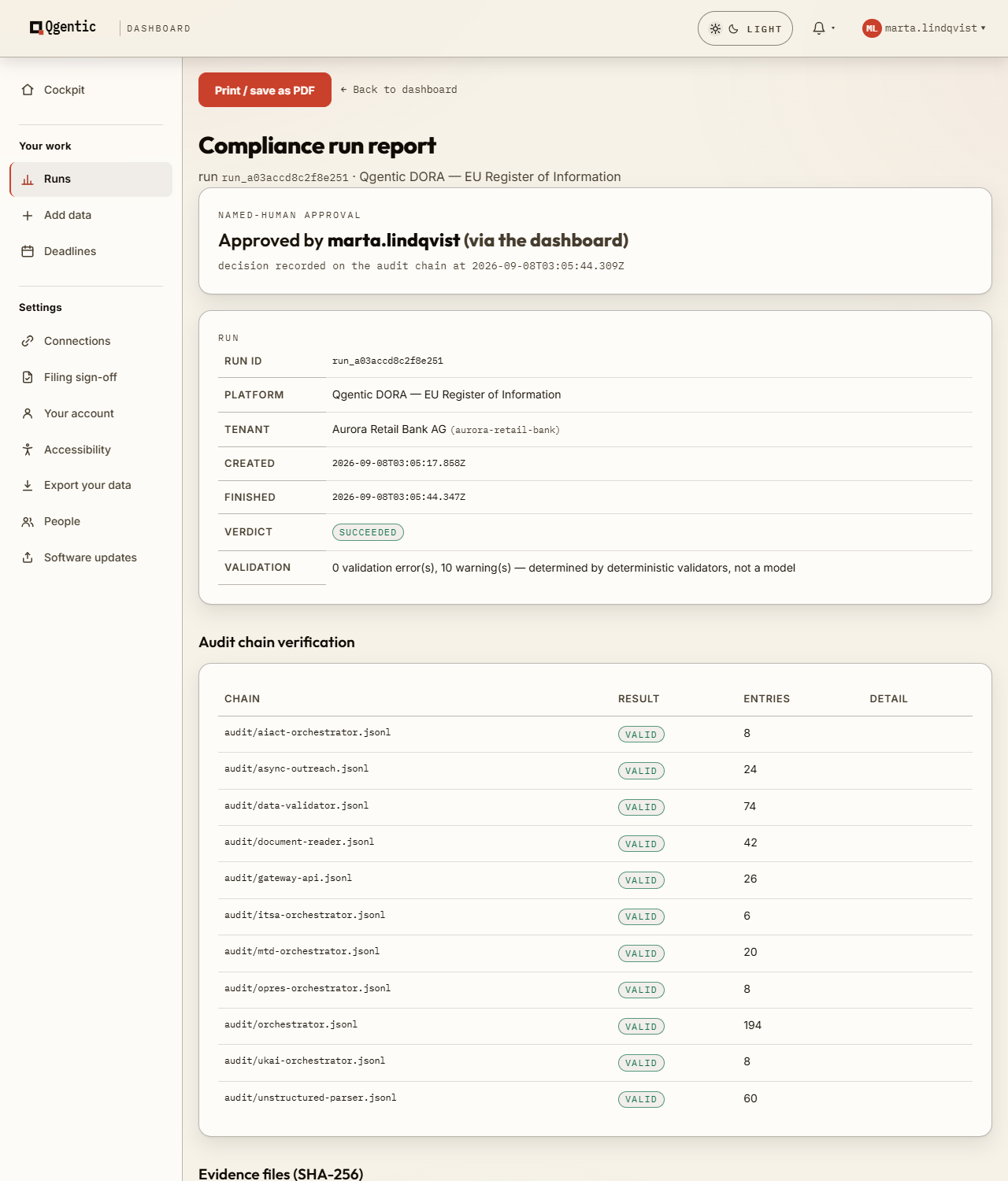Open the Filing sign-off settings

[x=91, y=377]
